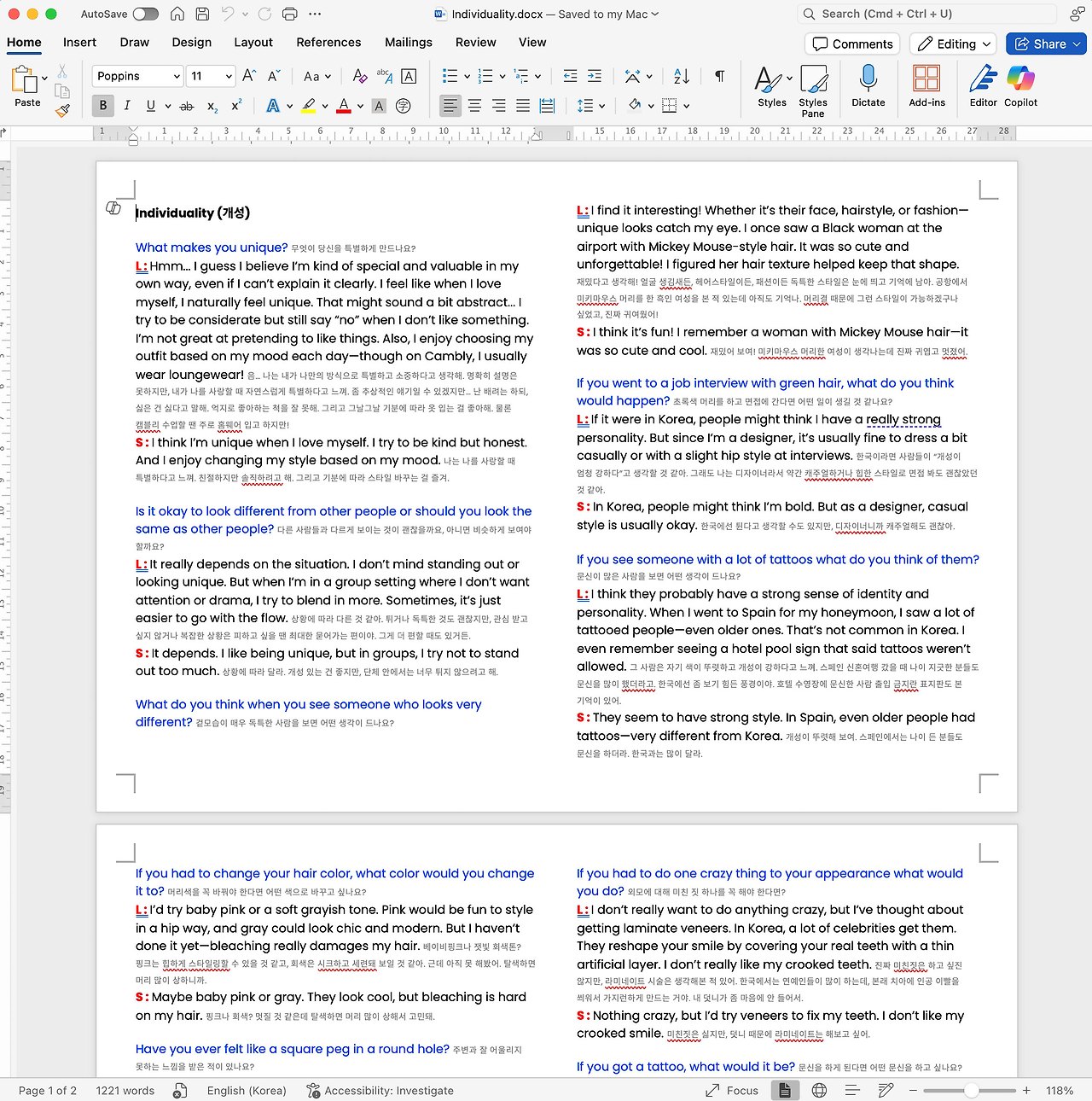The width and height of the screenshot is (1092, 1101).
Task: Toggle the AutoSave switch
Action: (x=146, y=14)
